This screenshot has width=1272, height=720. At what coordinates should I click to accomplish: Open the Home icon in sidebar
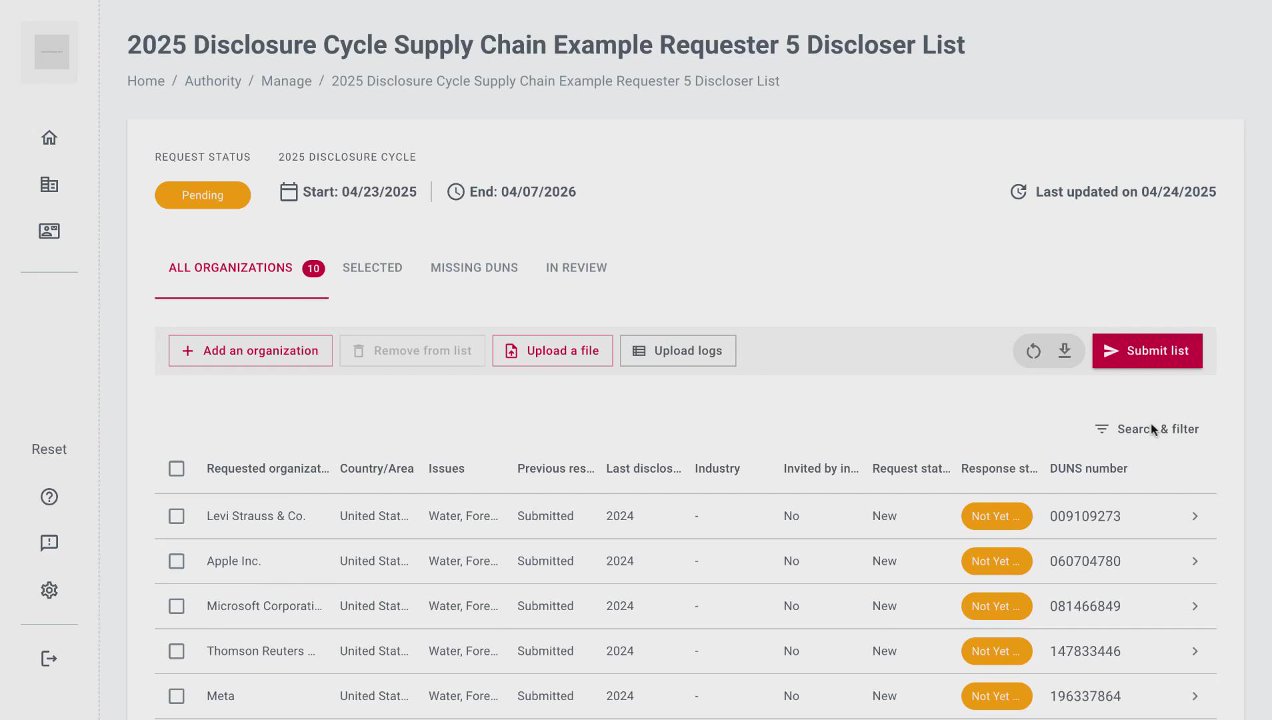tap(49, 138)
